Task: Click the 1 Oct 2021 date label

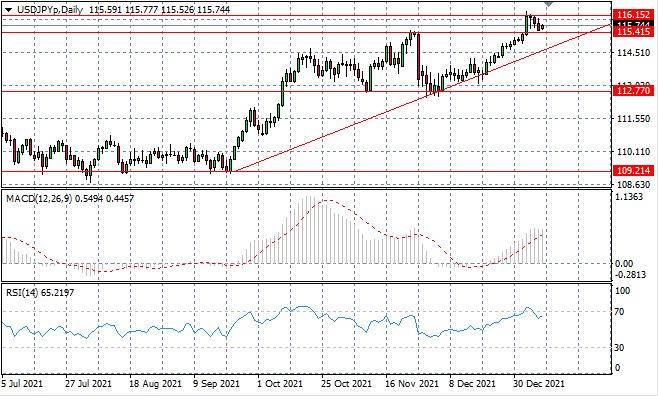Action: pos(280,384)
